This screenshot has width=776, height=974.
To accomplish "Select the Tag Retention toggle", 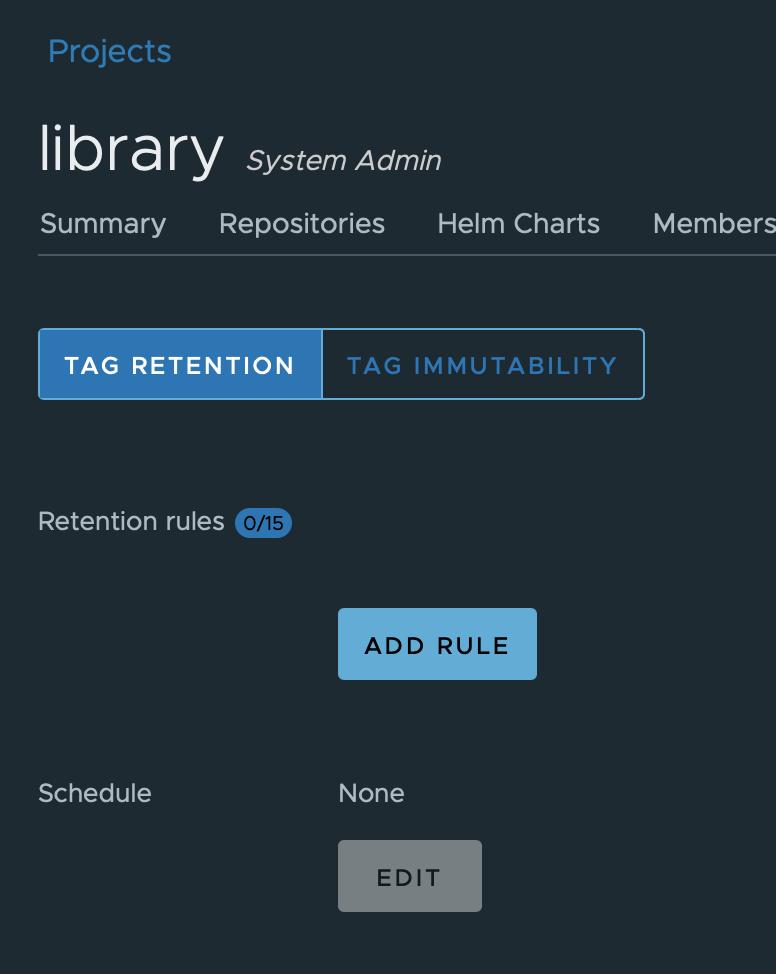I will [x=180, y=364].
